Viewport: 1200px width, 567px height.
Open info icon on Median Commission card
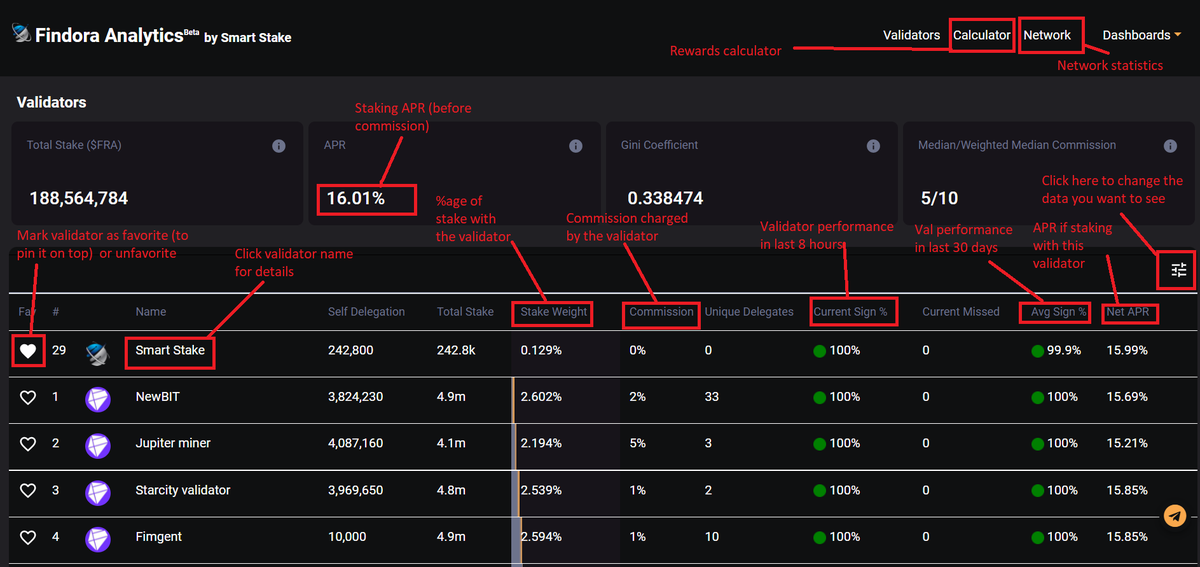tap(1170, 146)
